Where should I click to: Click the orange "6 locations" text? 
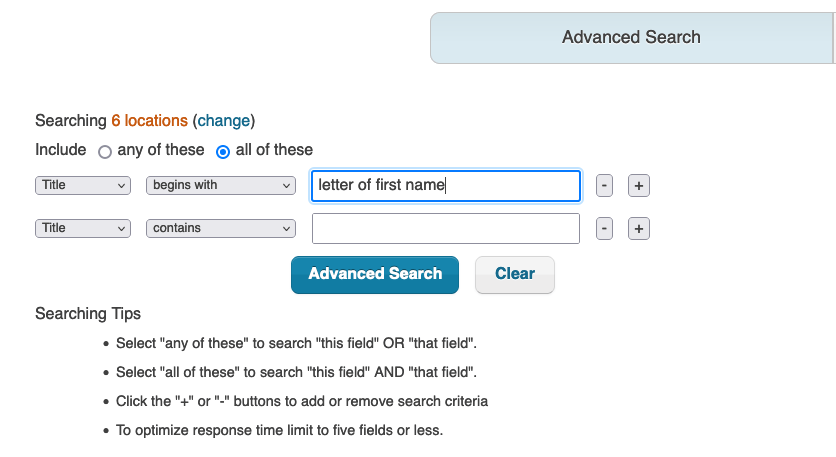[149, 121]
